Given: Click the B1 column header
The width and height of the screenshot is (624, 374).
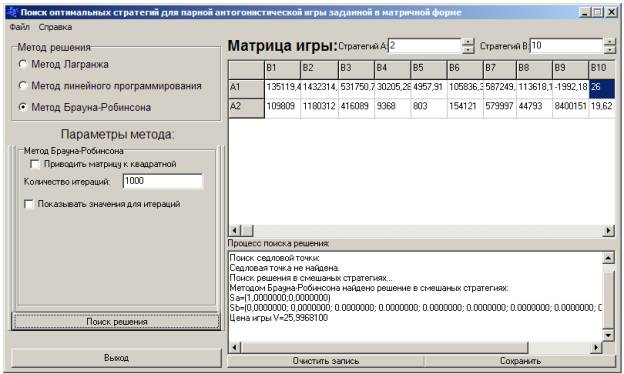Looking at the screenshot, I should 282,70.
